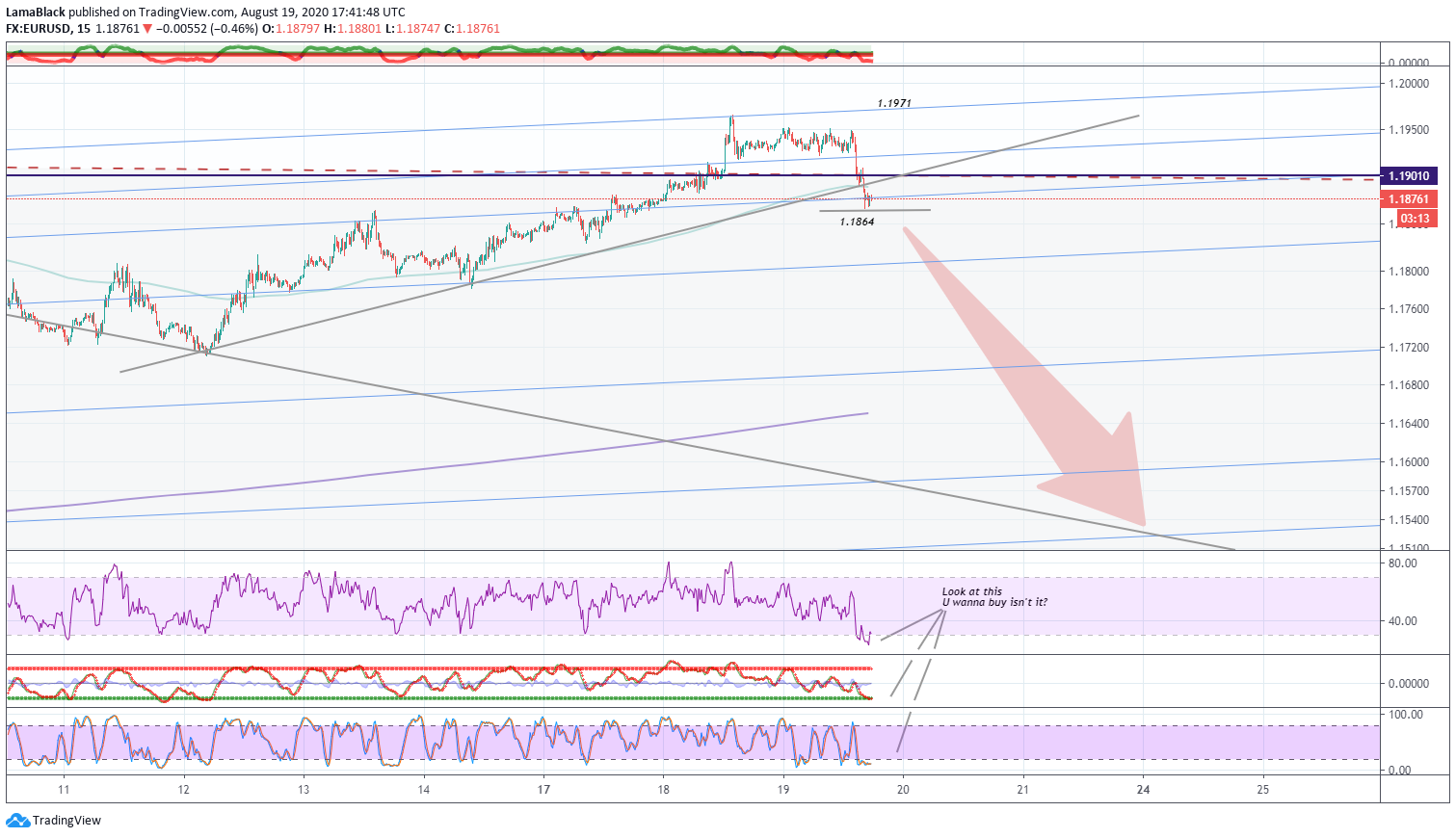Click the 1.17600 price axis label

pos(1408,309)
